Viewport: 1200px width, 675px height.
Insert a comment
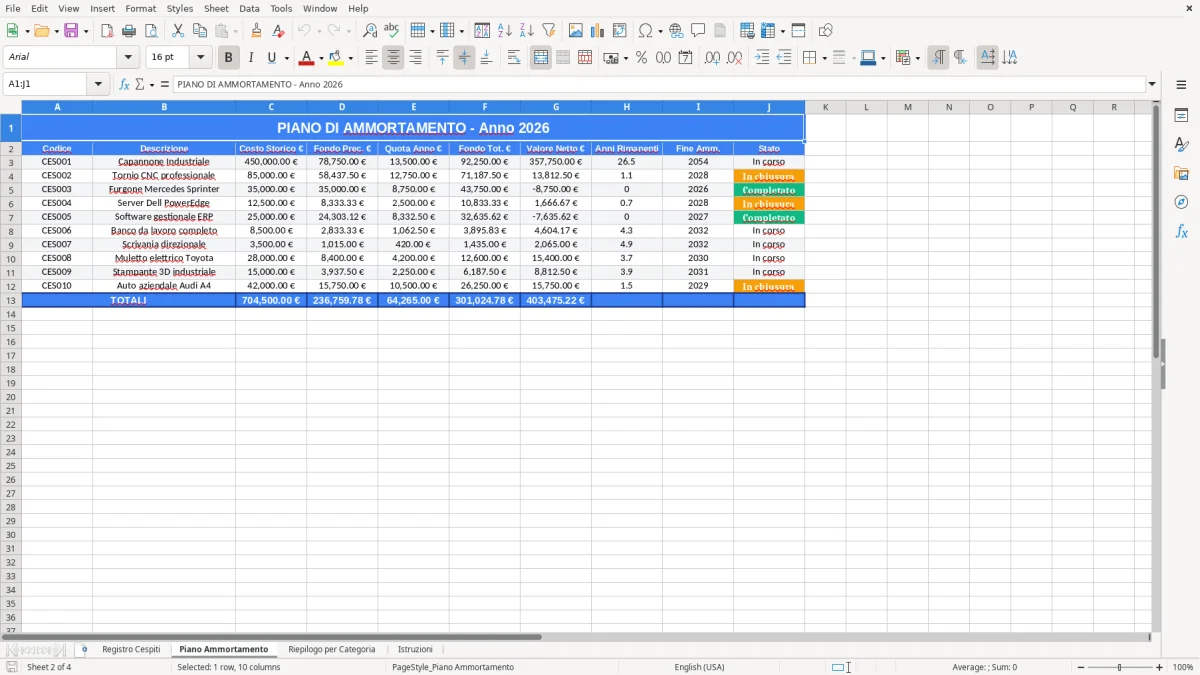point(698,30)
